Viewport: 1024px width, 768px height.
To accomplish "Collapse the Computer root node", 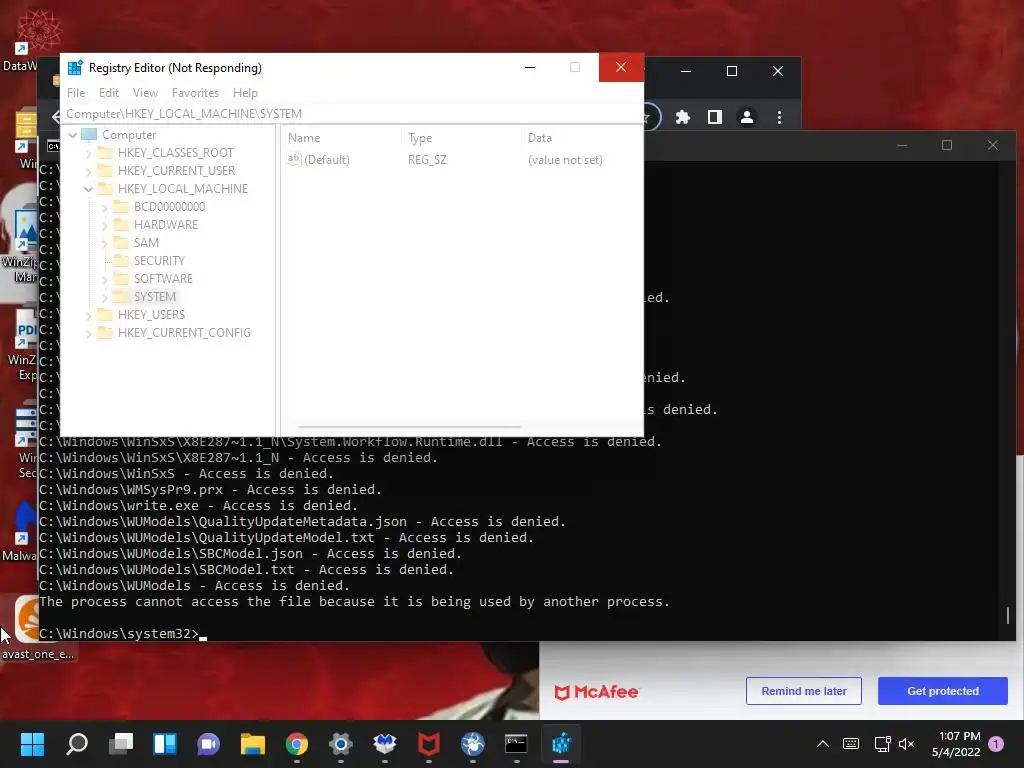I will click(72, 135).
